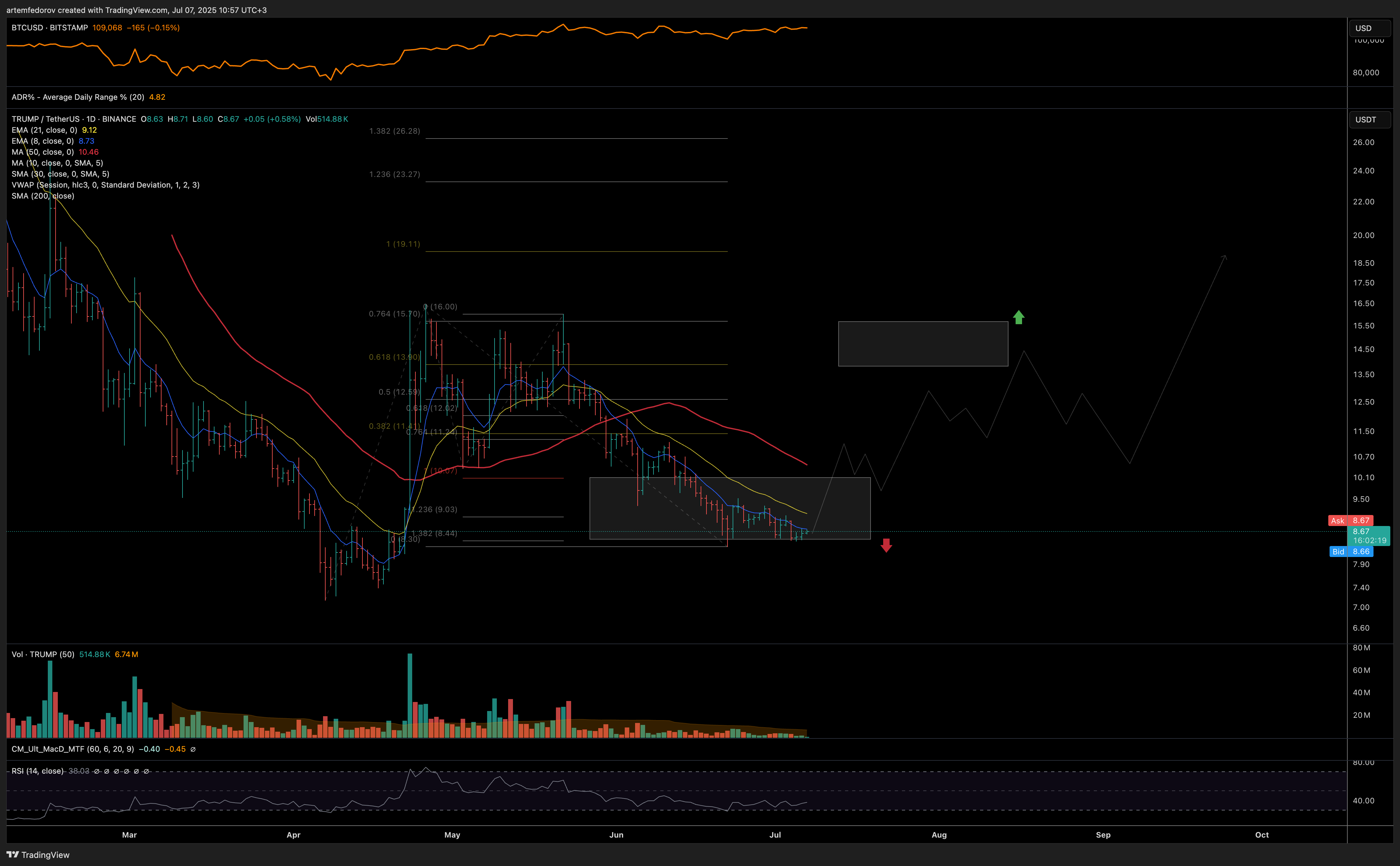Select the MA (10, close, 0, SMA, 5) legend
This screenshot has width=1400, height=866.
pyautogui.click(x=57, y=163)
